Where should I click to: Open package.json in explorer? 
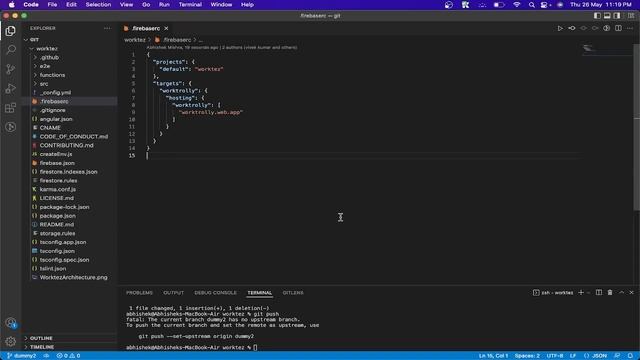57,216
